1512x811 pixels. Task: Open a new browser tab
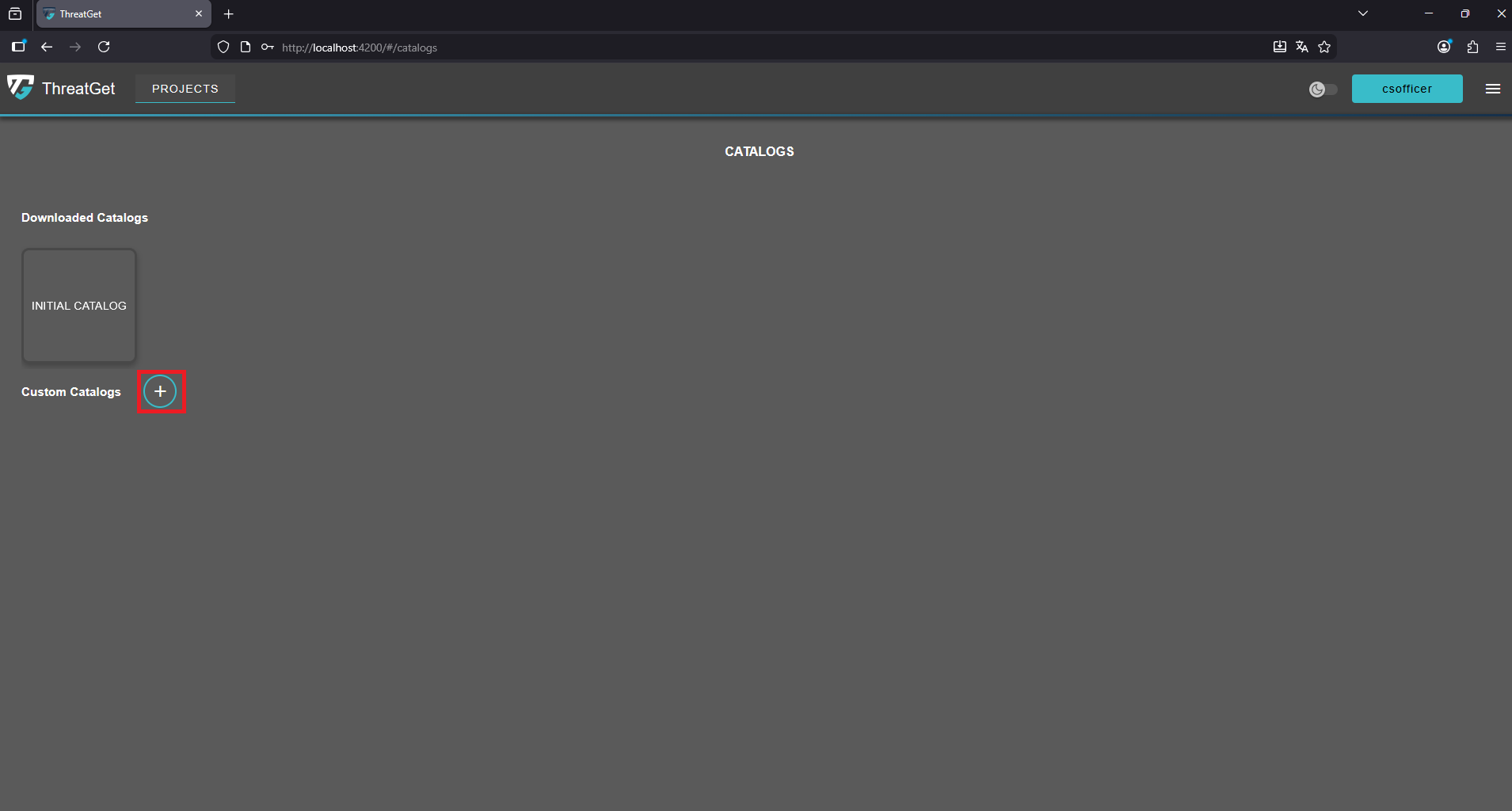coord(229,14)
